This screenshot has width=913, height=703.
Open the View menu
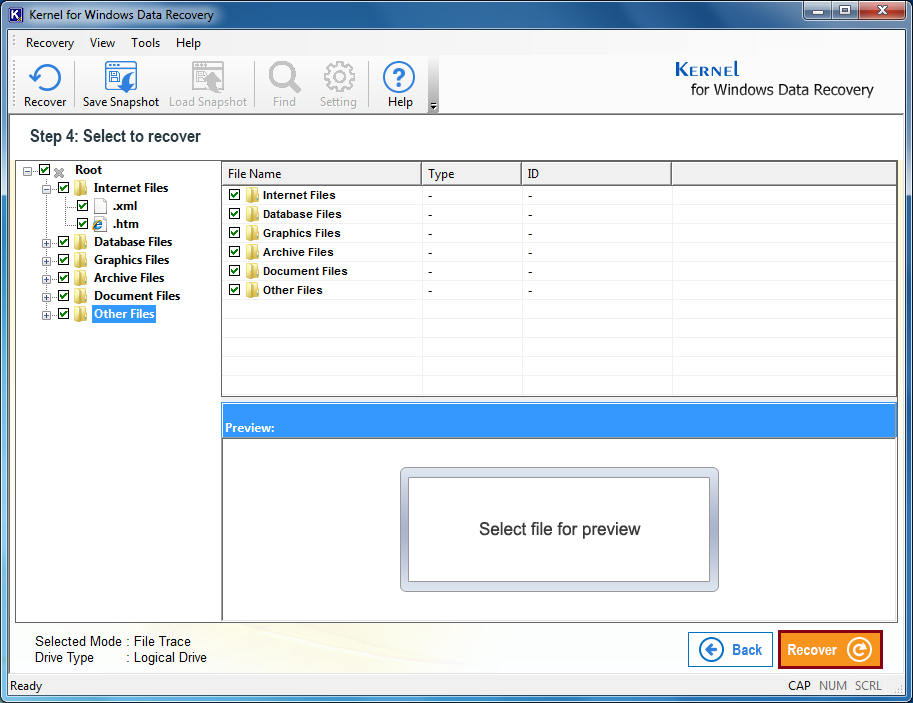pyautogui.click(x=102, y=43)
